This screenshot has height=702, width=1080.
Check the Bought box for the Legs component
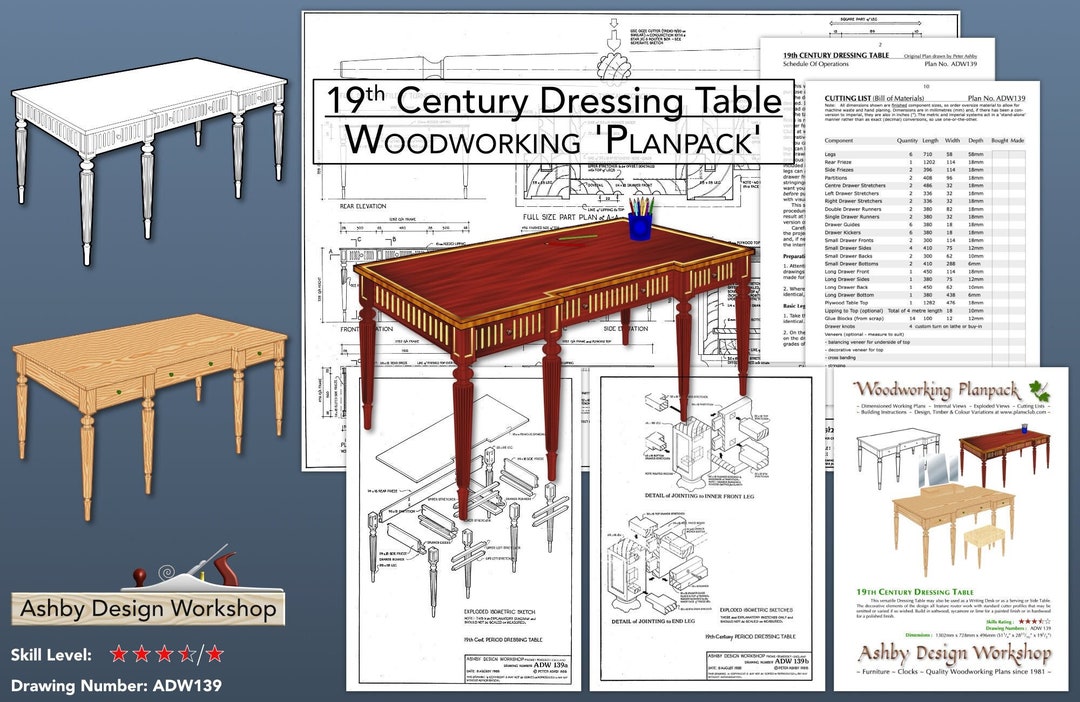point(998,153)
